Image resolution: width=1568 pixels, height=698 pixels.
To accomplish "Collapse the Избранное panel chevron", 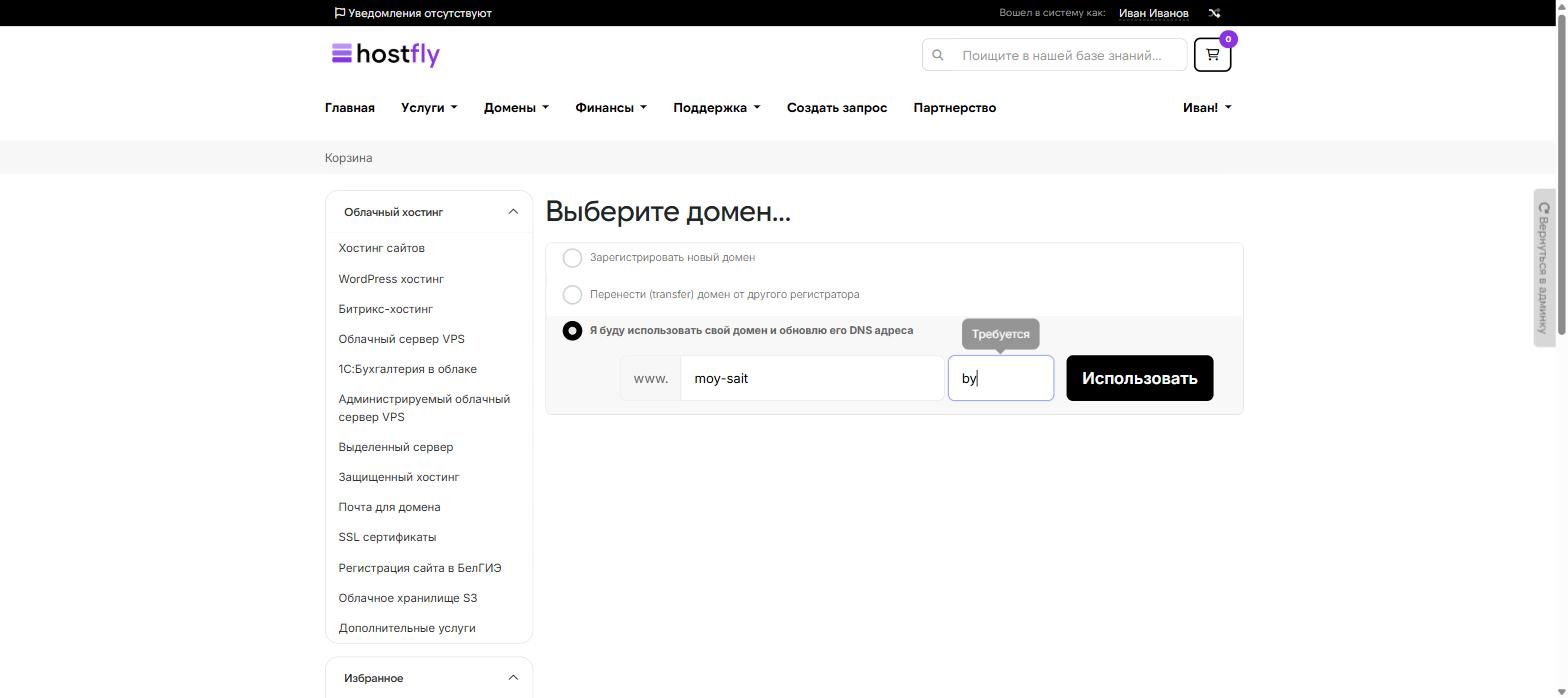I will pyautogui.click(x=513, y=678).
